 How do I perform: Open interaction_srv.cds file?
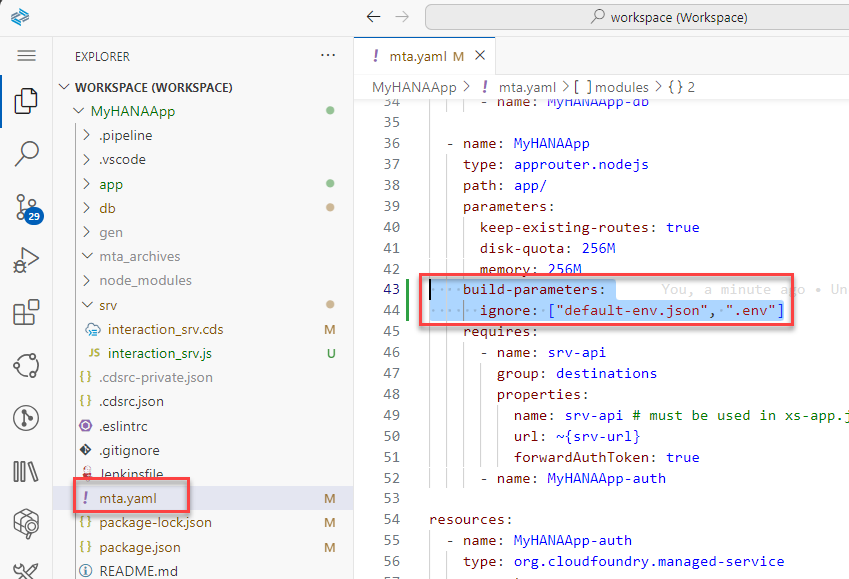point(165,329)
